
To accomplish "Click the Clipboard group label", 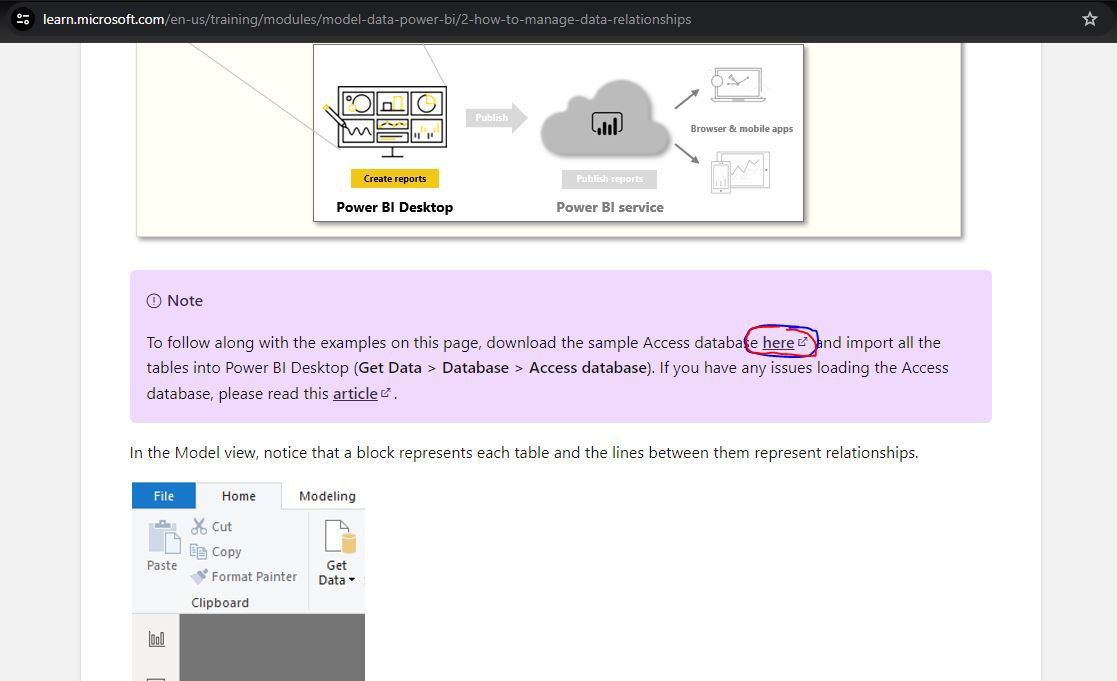I will coord(220,603).
